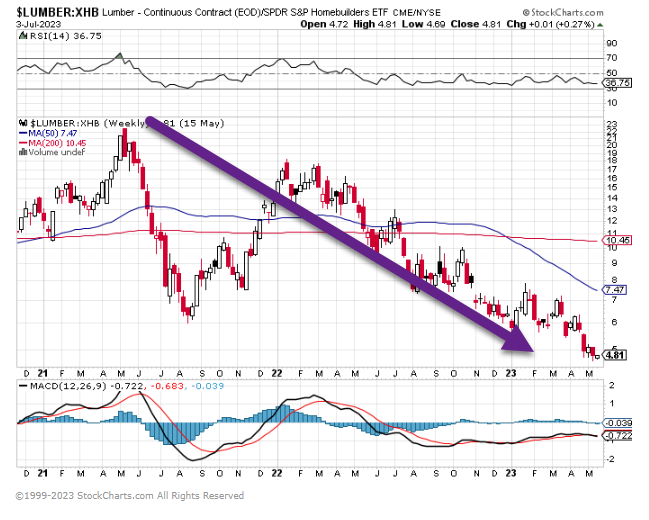
Task: Click the blue 7.47 MA(50) price tag
Action: (615, 290)
